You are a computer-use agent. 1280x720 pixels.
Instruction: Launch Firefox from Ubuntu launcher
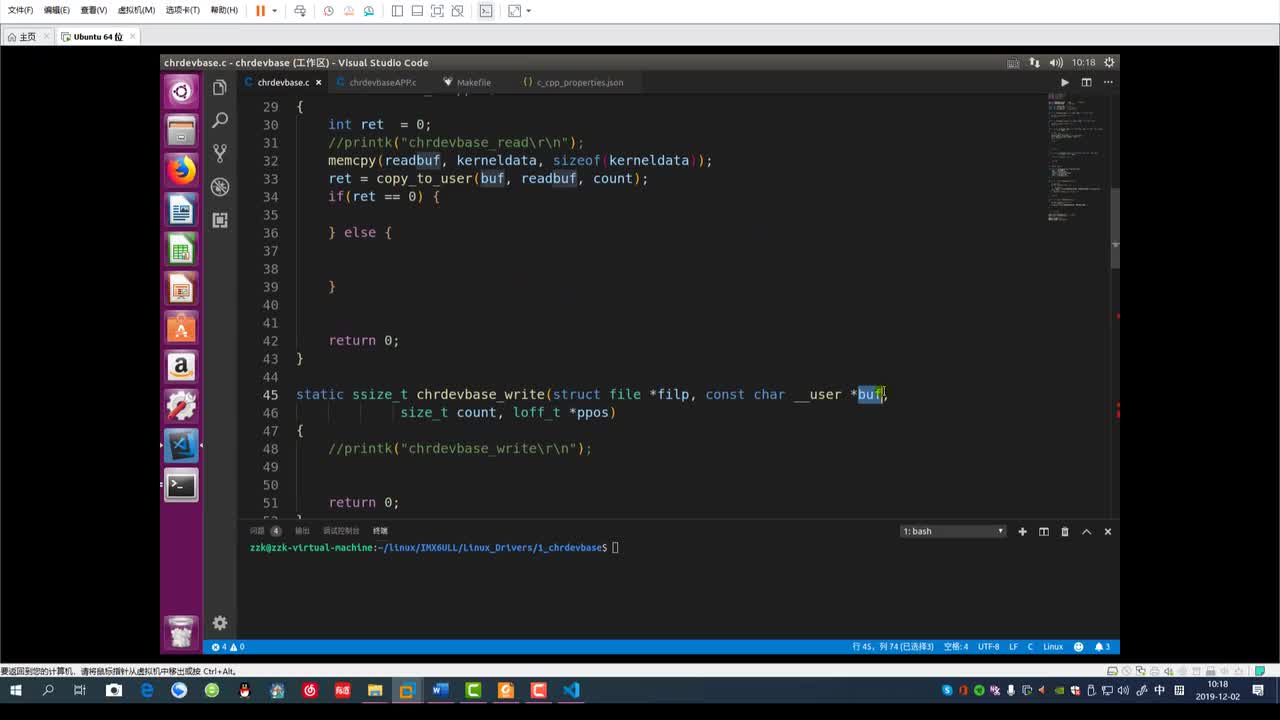coord(181,170)
